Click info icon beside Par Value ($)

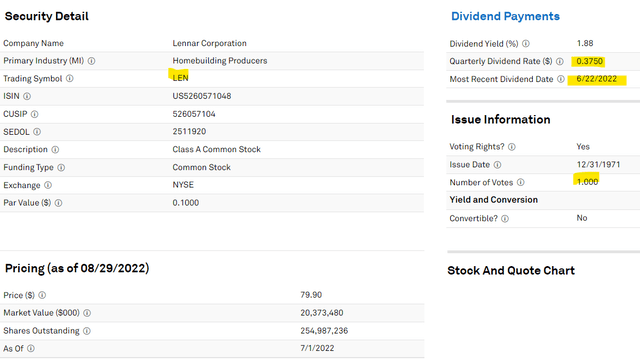[x=58, y=203]
